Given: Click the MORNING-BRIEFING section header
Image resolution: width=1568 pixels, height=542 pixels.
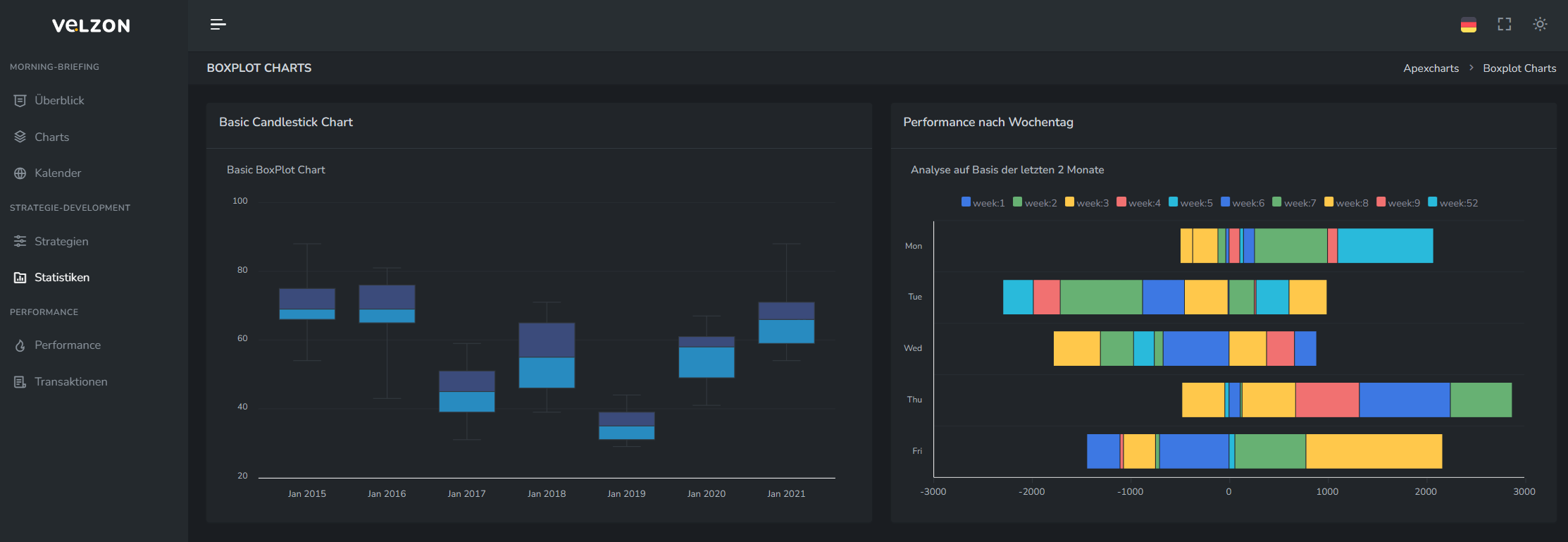Looking at the screenshot, I should (54, 67).
